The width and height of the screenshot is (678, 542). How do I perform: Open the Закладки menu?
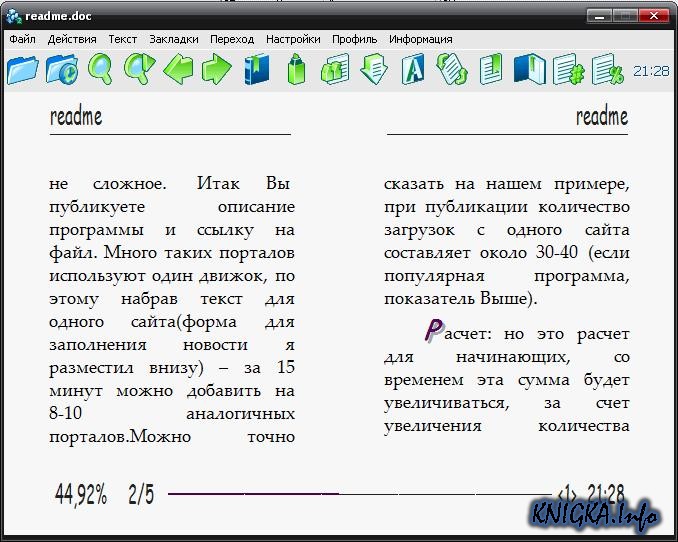[174, 39]
